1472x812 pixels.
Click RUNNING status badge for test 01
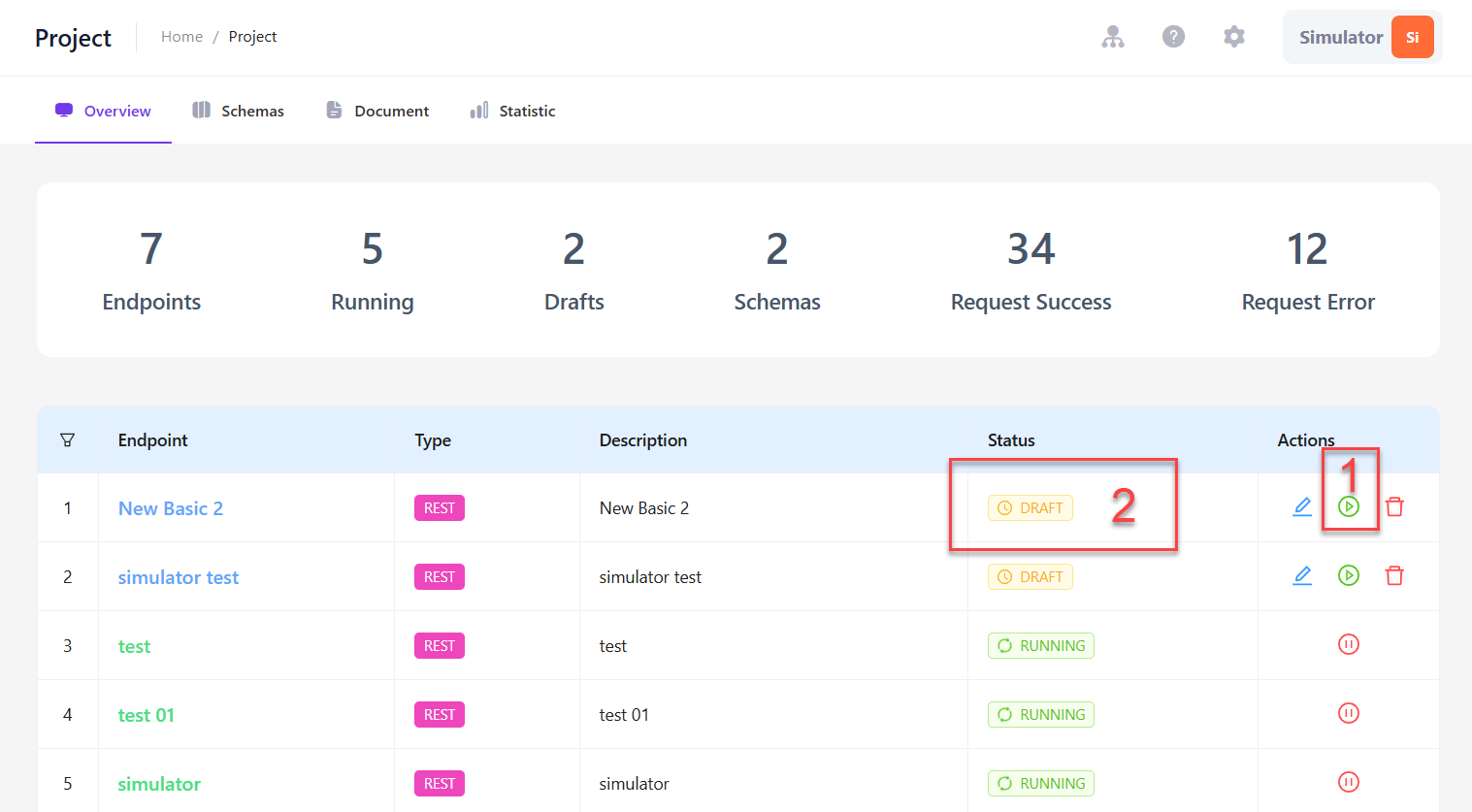pos(1041,715)
